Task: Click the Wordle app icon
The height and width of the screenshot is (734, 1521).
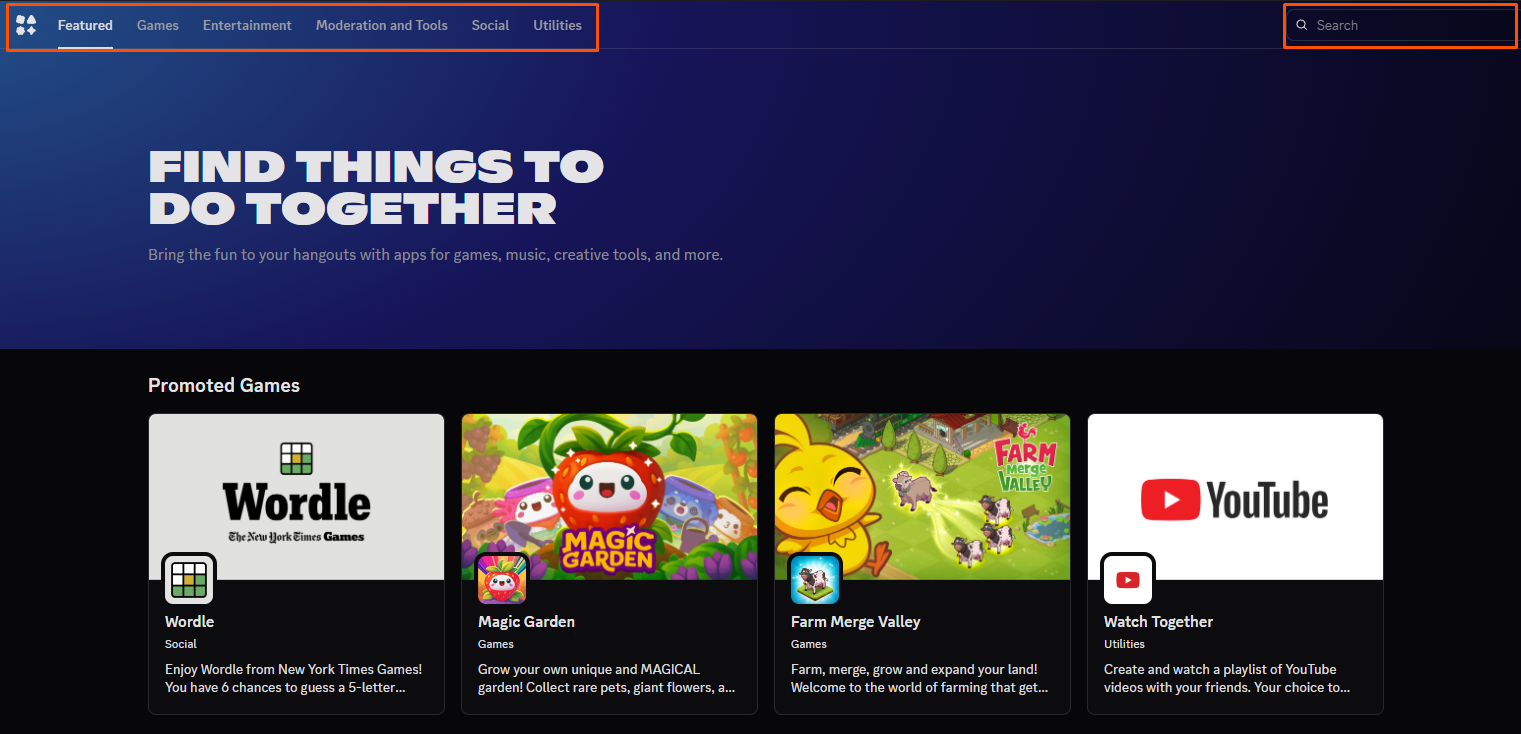Action: pyautogui.click(x=189, y=579)
